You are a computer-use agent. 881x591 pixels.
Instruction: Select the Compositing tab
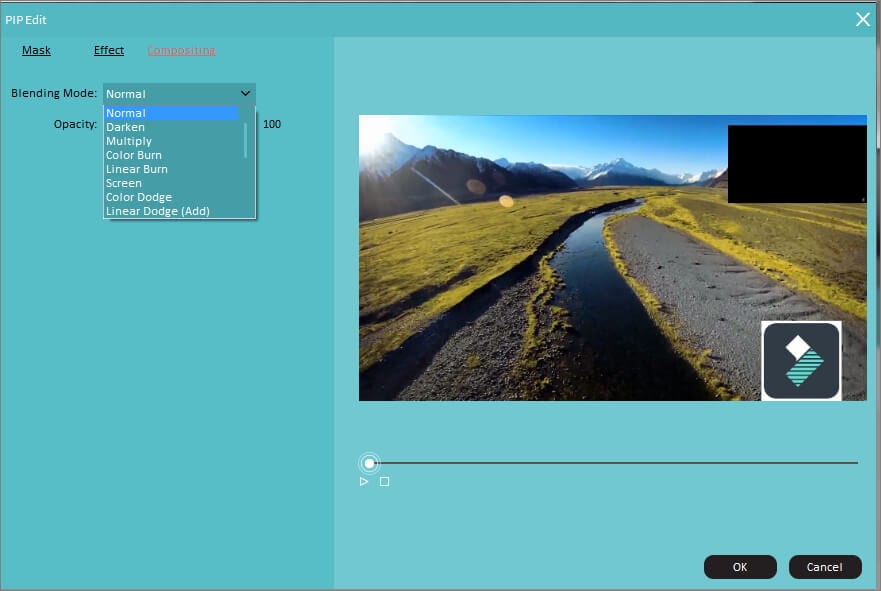tap(181, 50)
